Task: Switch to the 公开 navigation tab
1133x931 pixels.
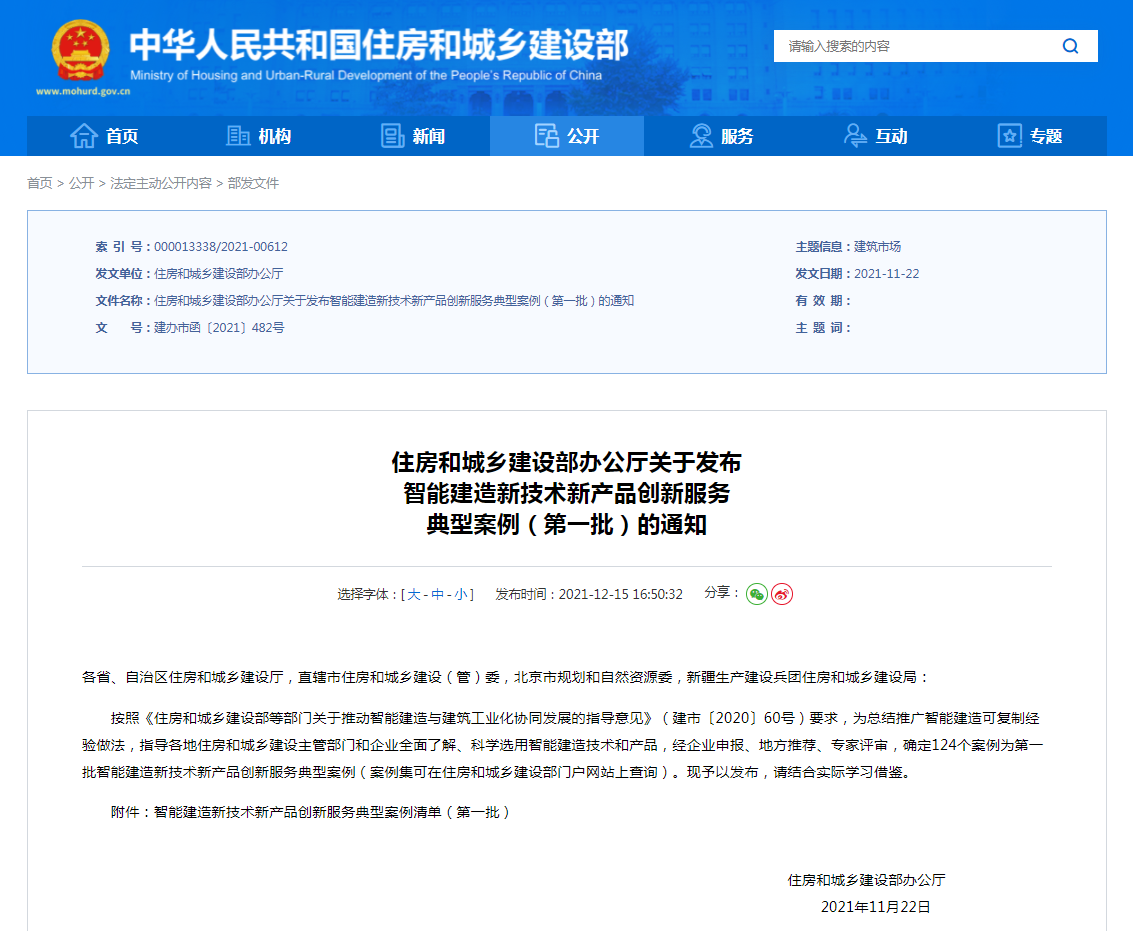Action: pyautogui.click(x=567, y=136)
